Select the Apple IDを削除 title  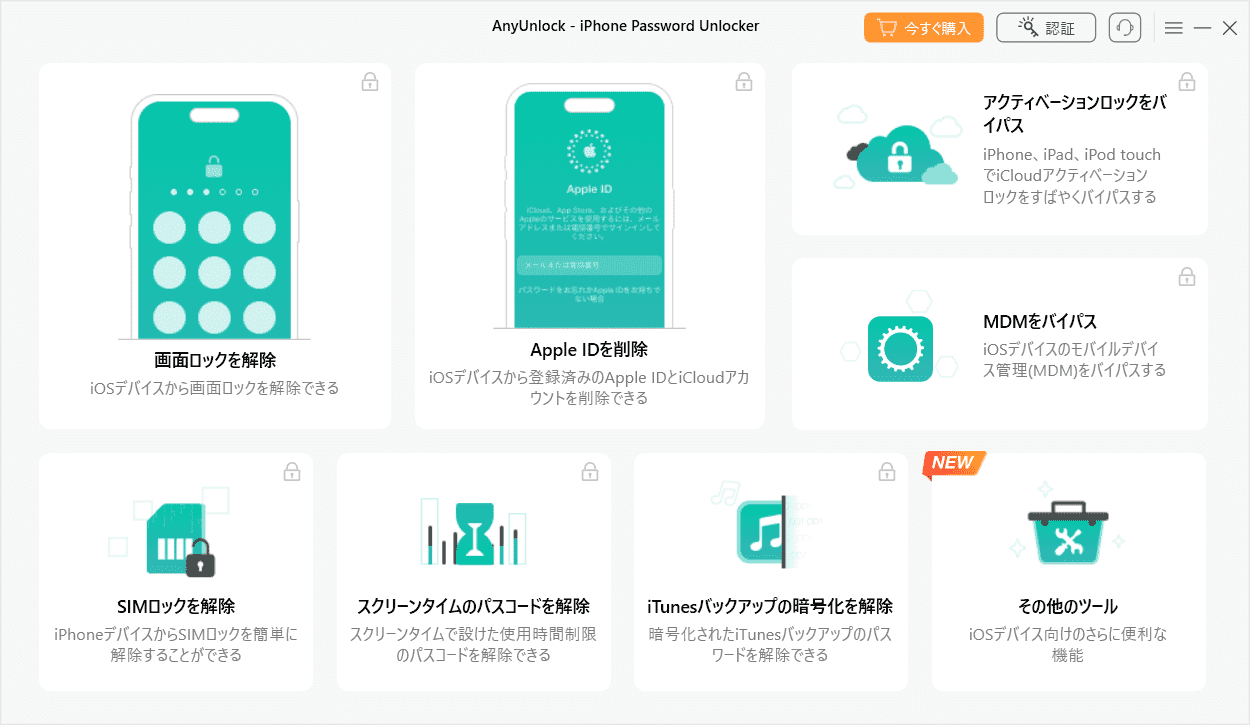point(589,350)
